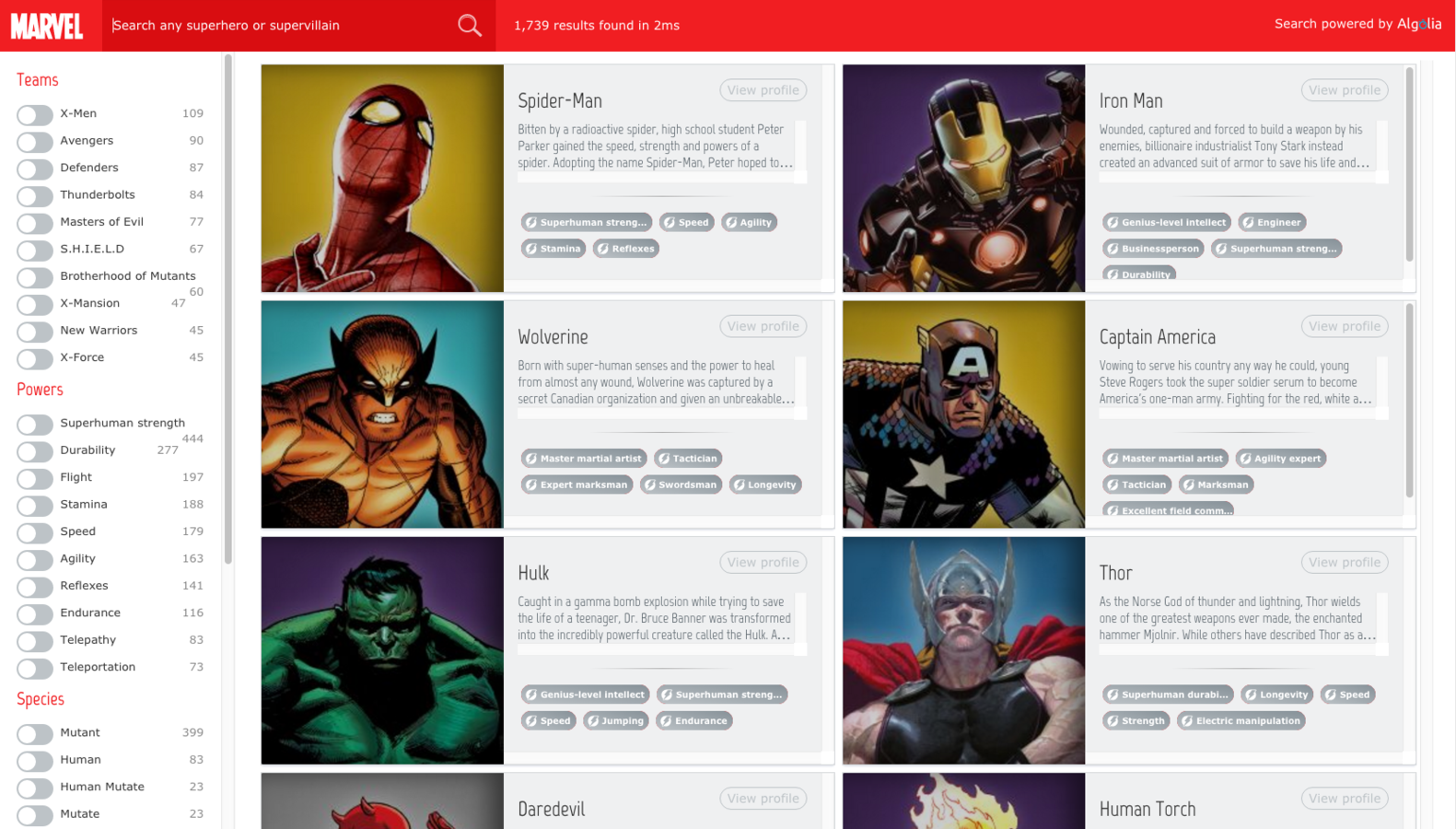Click Iron Man's Engineer tag
1456x829 pixels.
(1272, 222)
